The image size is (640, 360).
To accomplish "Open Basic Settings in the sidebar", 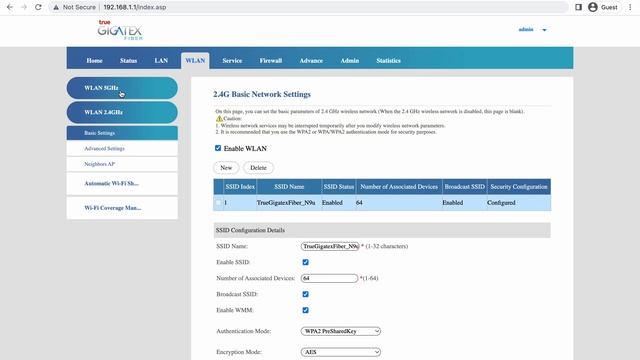I will 122,133.
